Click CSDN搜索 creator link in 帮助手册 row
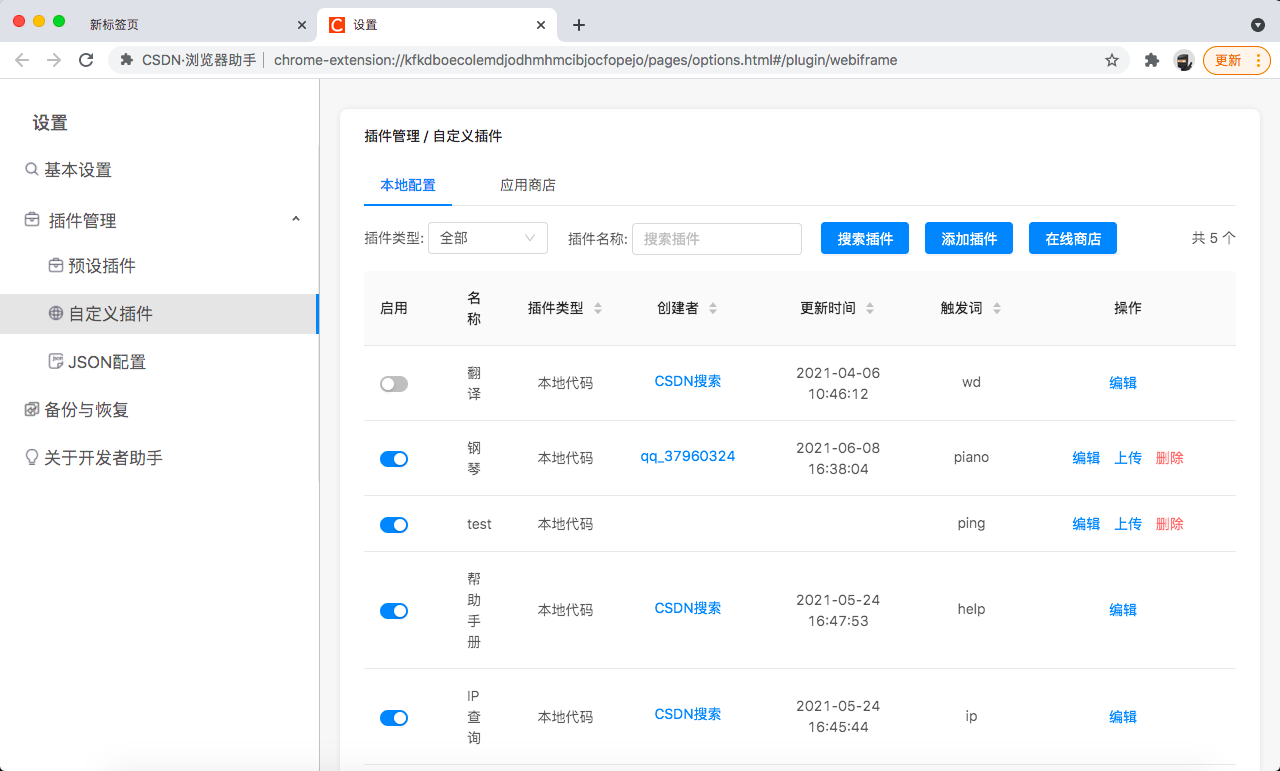This screenshot has width=1280, height=771. pyautogui.click(x=688, y=608)
